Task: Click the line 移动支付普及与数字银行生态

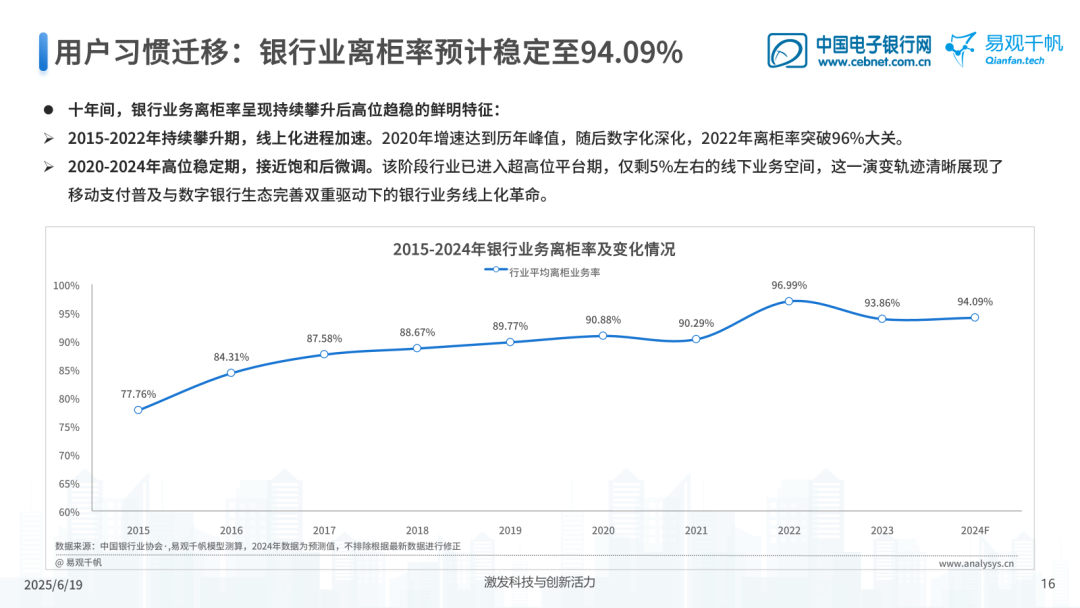Action: pos(310,196)
